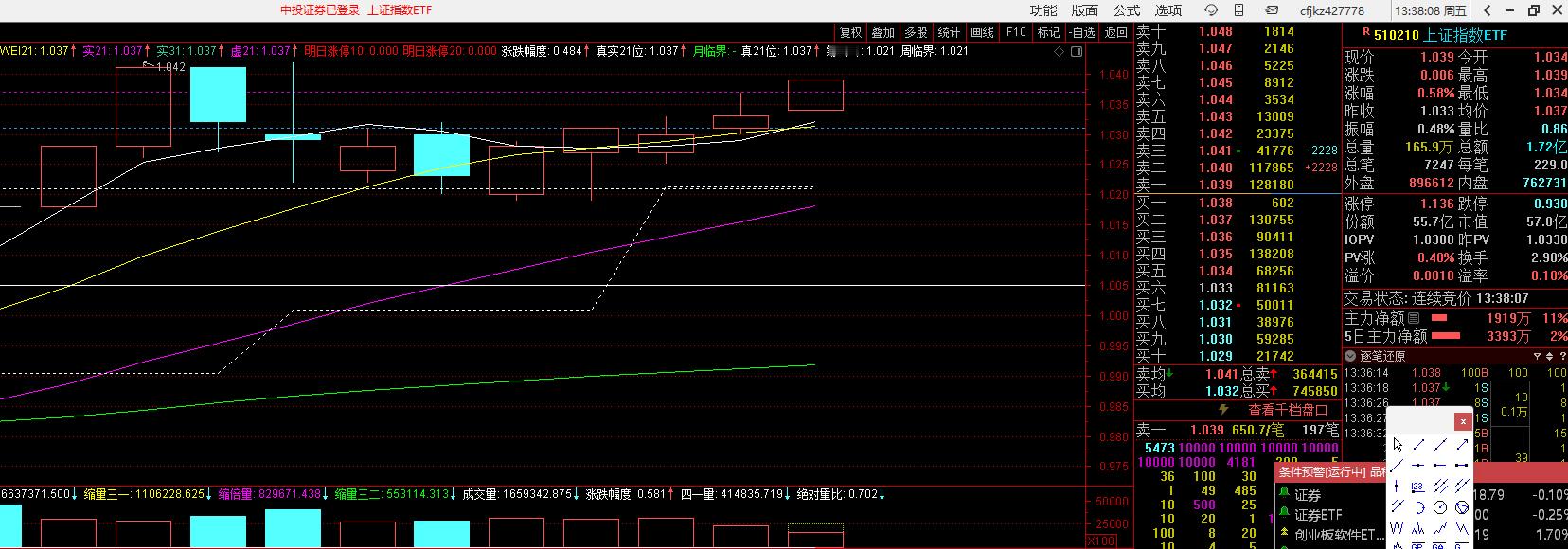The width and height of the screenshot is (1568, 549).
Task: Restore the window using the restore button
Action: (x=1533, y=10)
